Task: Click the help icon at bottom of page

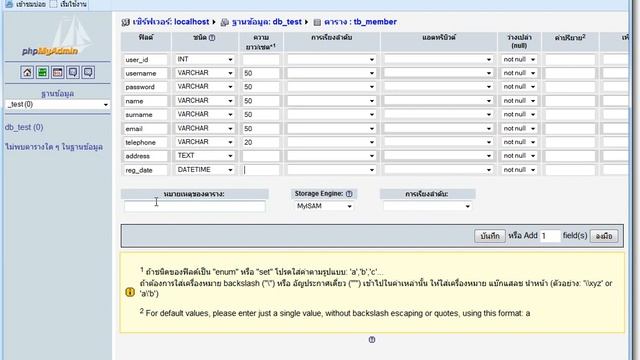Action: point(371,340)
